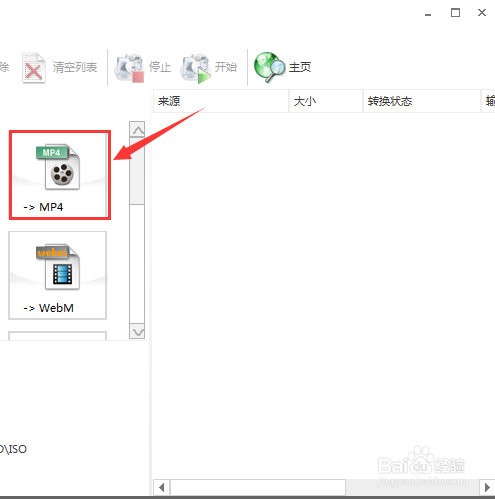This screenshot has height=499, width=495.
Task: Click the start conversion icon
Action: 195,68
